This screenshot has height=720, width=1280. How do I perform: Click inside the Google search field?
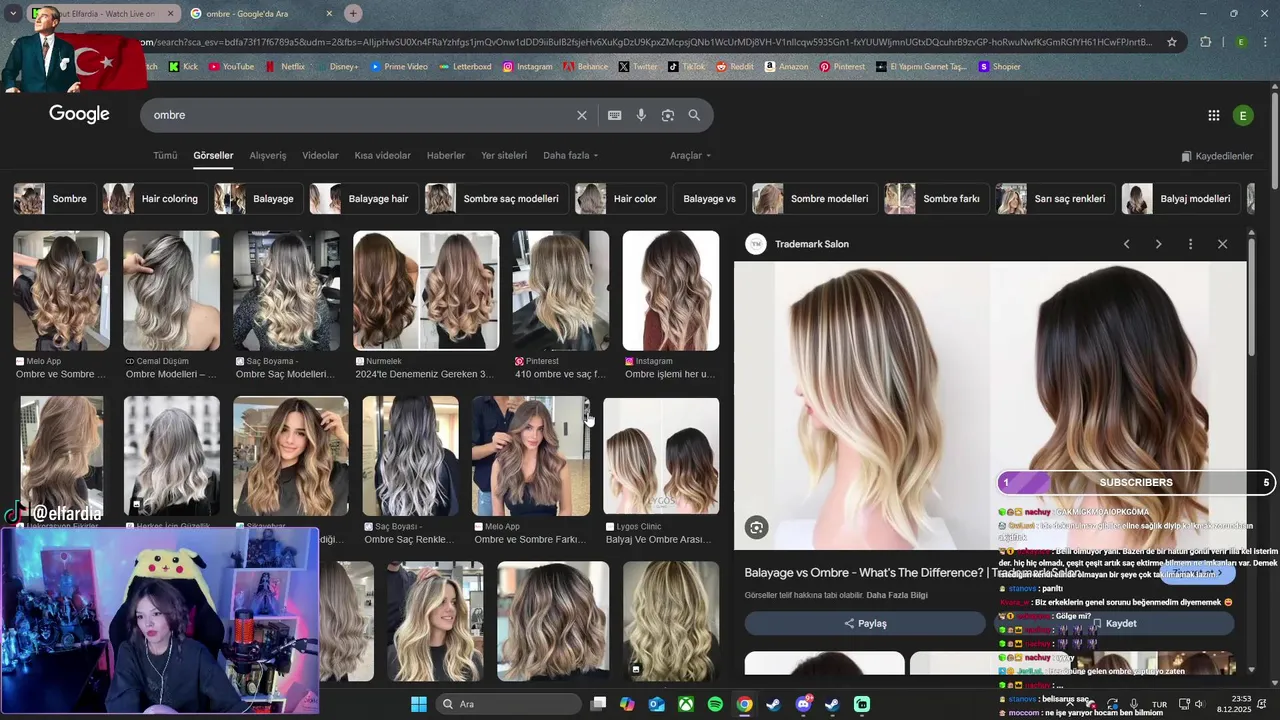coord(360,115)
